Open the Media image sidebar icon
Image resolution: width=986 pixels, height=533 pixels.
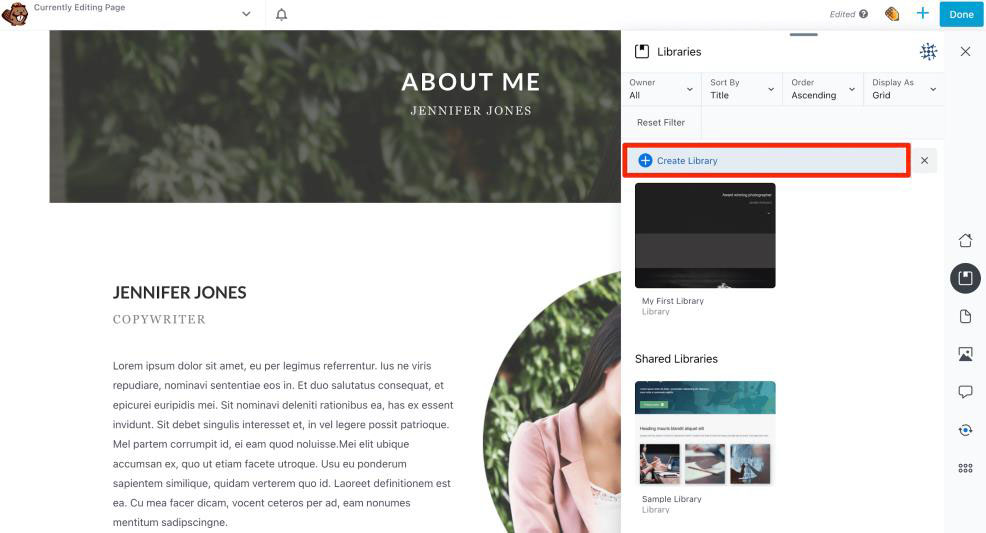965,354
